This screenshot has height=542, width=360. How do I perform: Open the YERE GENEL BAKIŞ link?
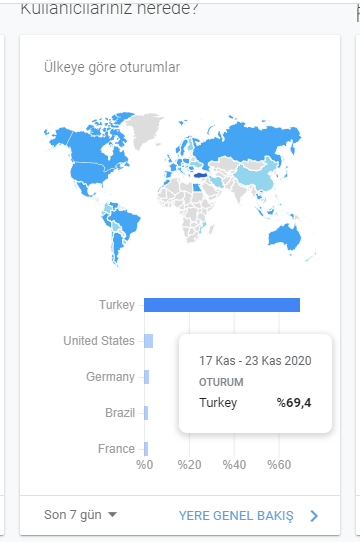tap(236, 516)
